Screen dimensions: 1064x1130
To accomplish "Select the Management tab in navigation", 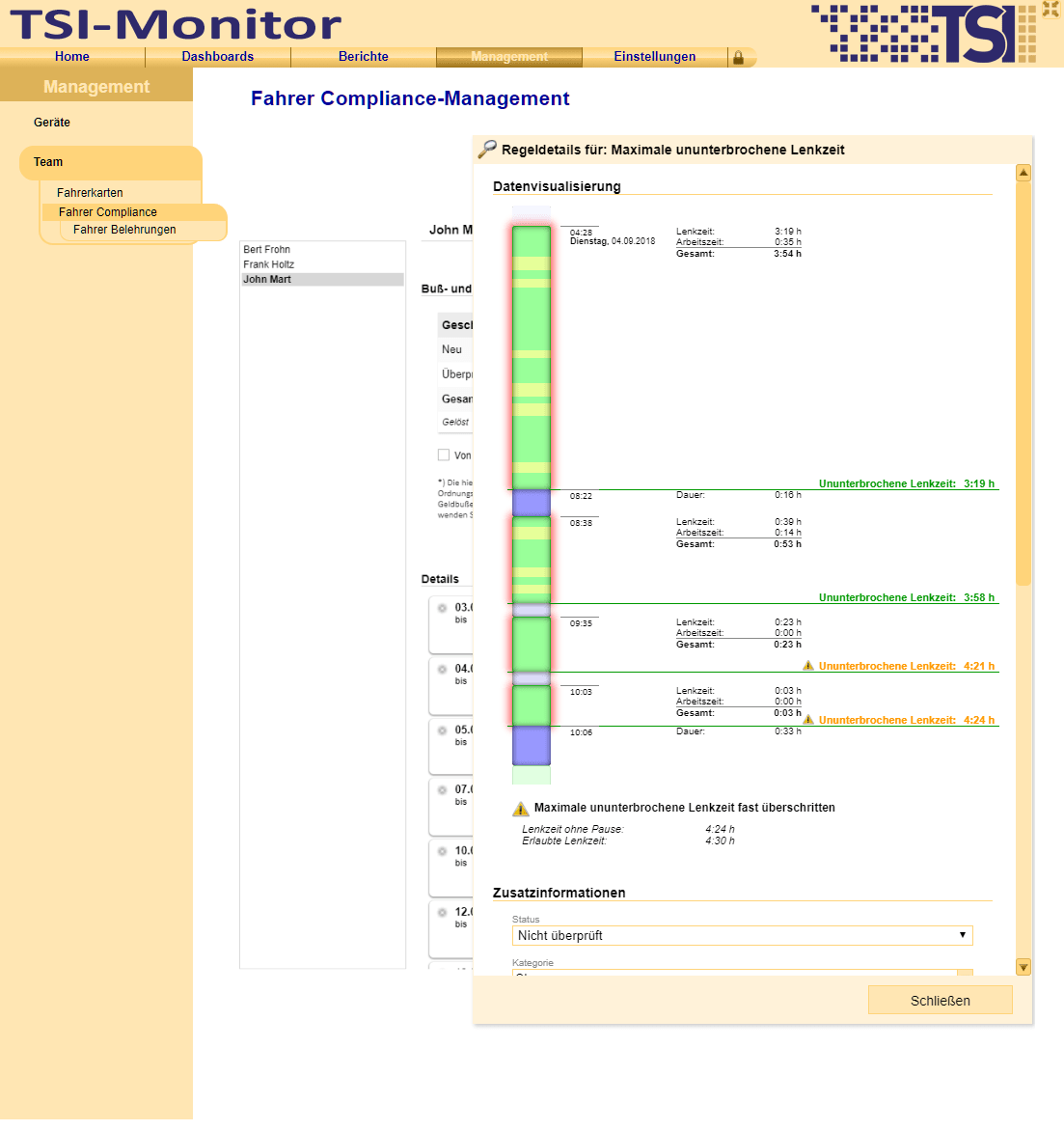I will (x=509, y=56).
